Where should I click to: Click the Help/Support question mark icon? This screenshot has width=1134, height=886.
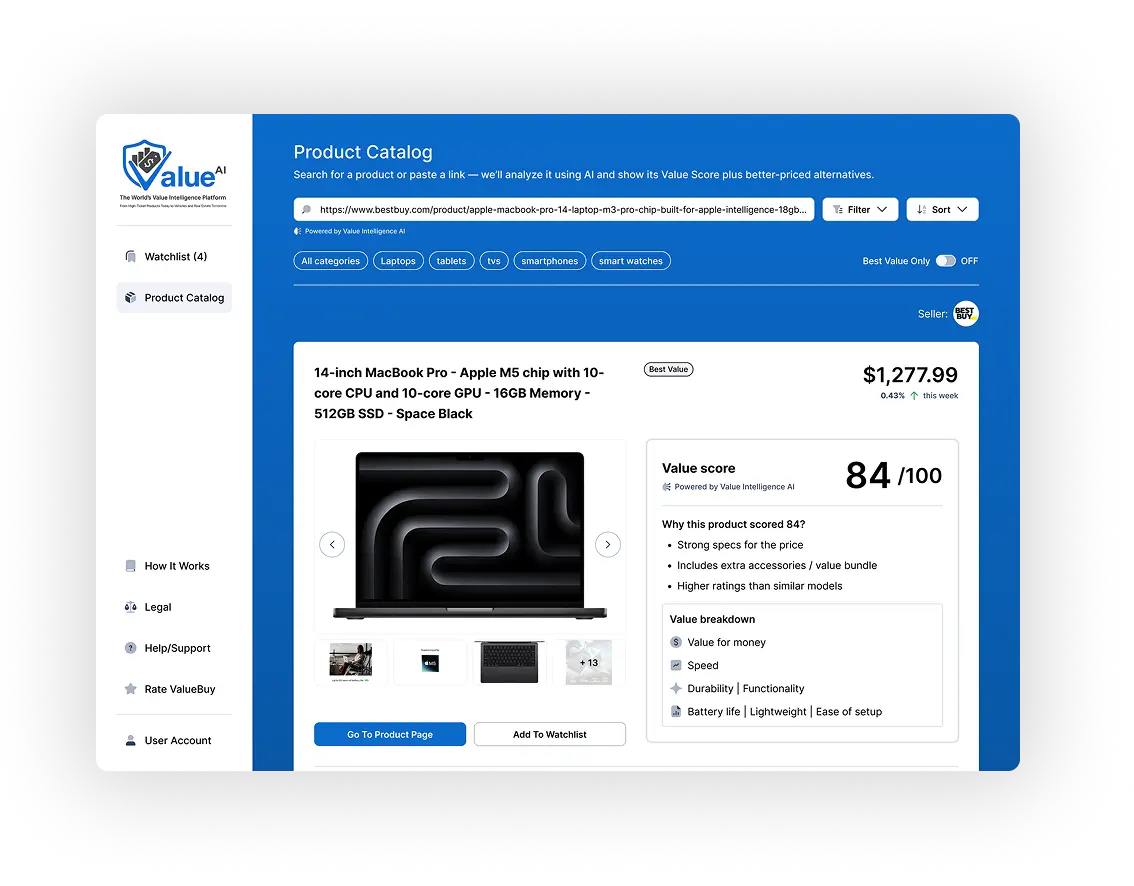pos(130,648)
